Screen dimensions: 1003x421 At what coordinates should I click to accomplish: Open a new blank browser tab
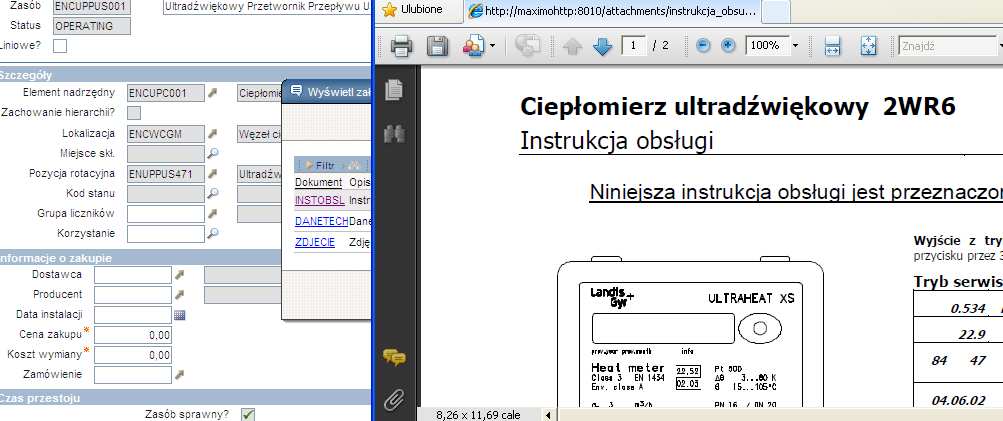[777, 11]
